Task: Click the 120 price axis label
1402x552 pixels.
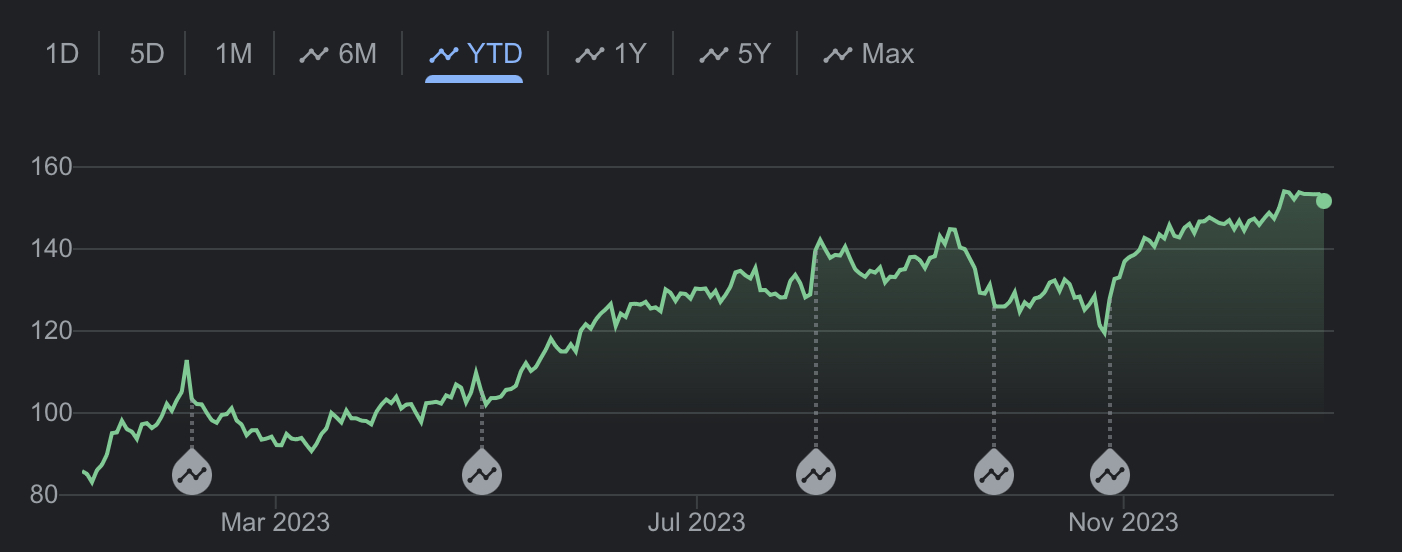Action: 53,331
